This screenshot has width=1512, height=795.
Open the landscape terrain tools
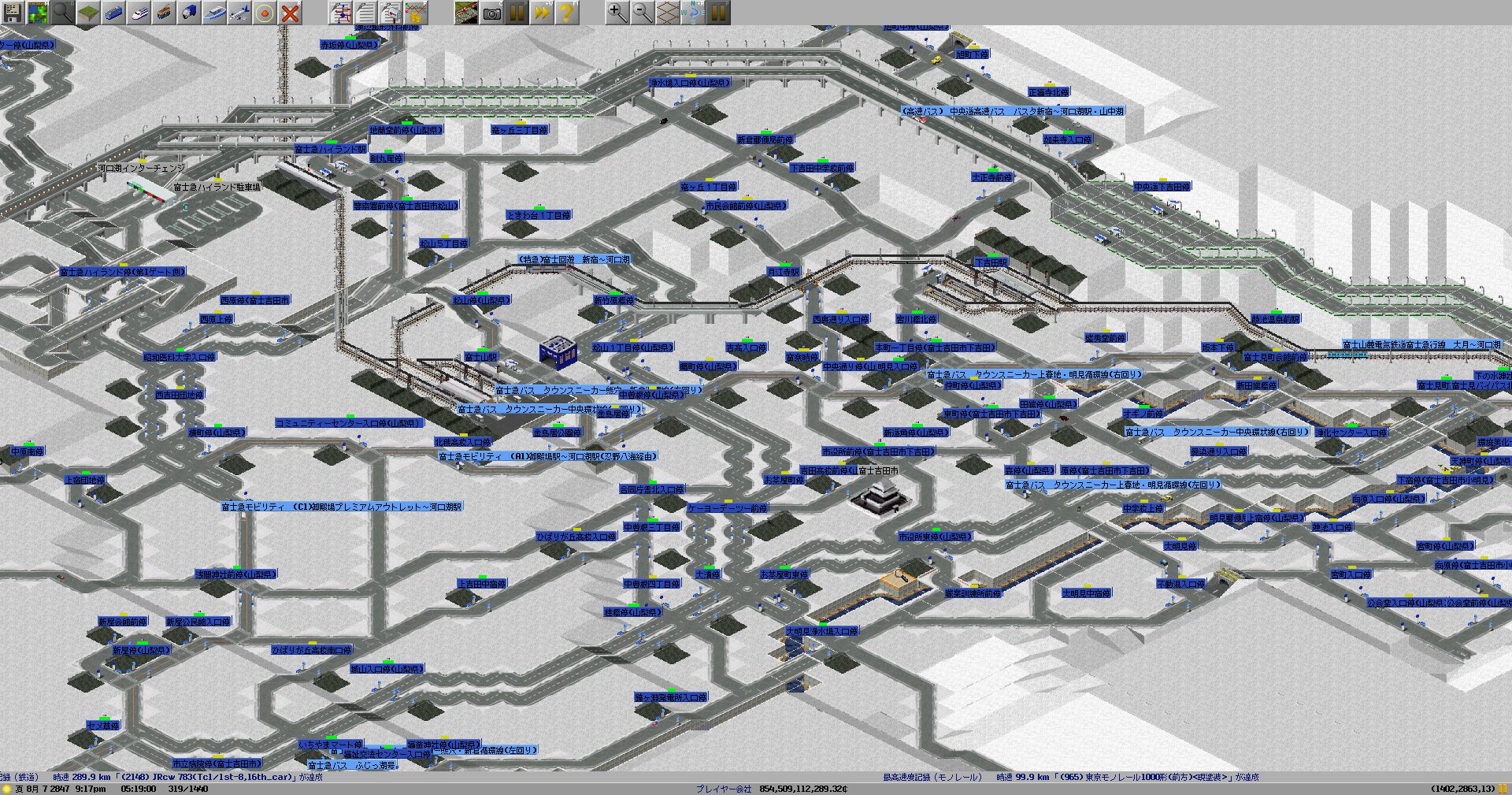[88, 13]
